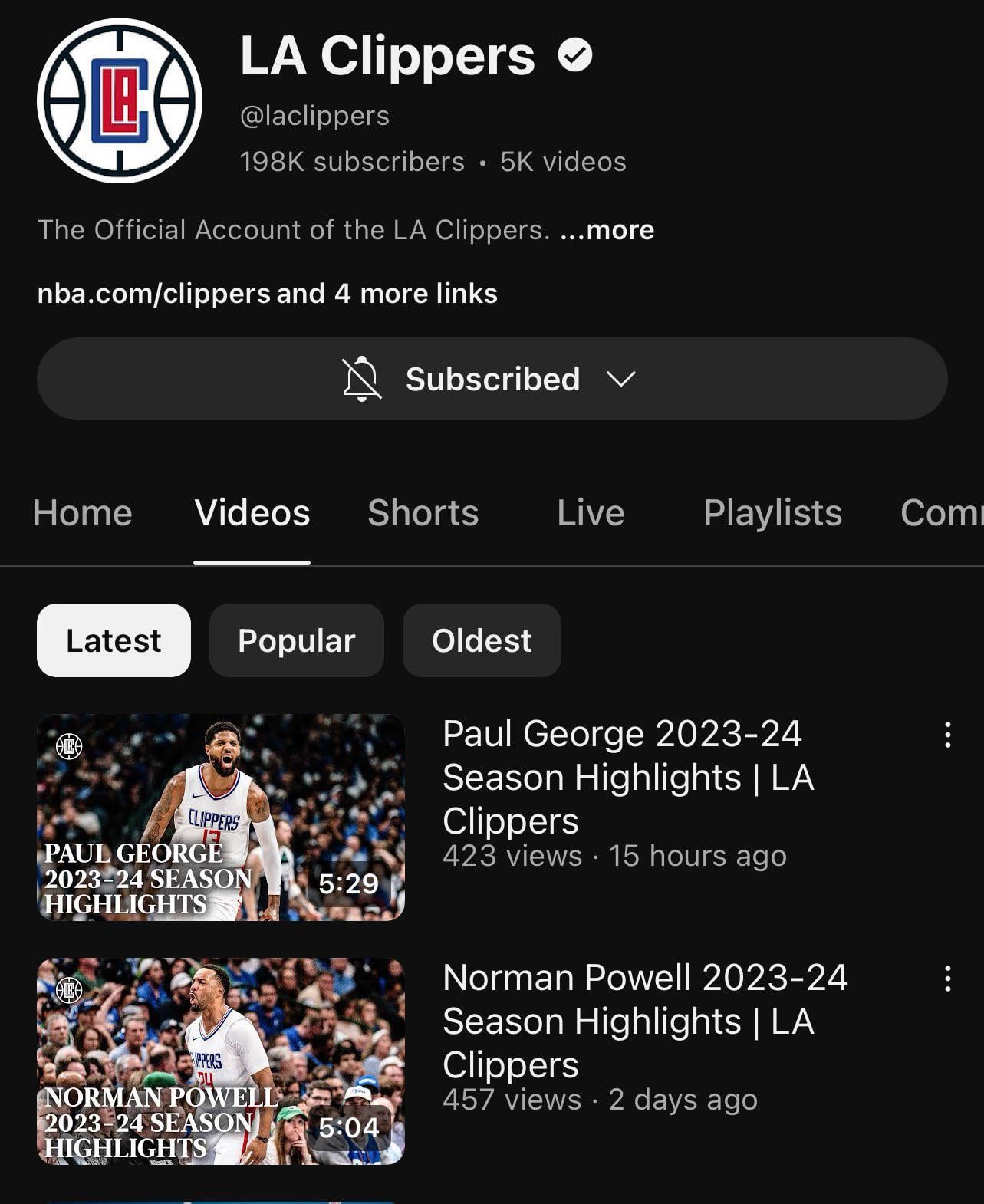Open options menu for Paul George video

coord(948,735)
